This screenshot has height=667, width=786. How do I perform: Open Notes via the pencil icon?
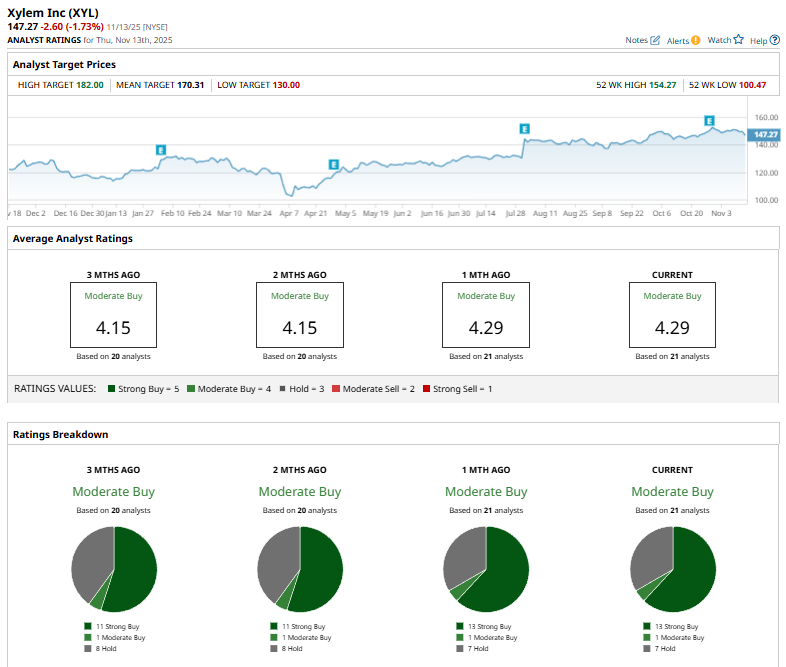pyautogui.click(x=655, y=40)
